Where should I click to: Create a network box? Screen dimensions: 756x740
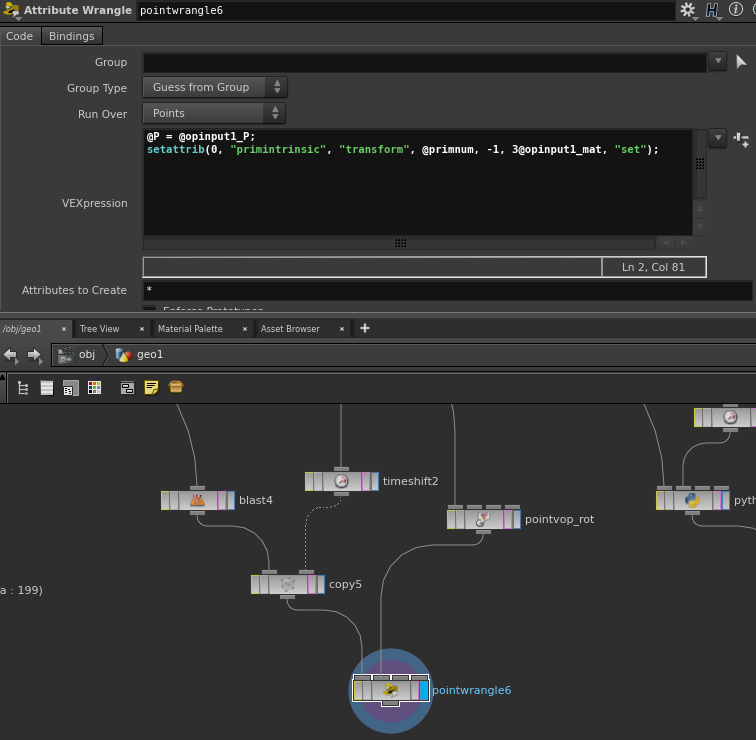coord(127,388)
